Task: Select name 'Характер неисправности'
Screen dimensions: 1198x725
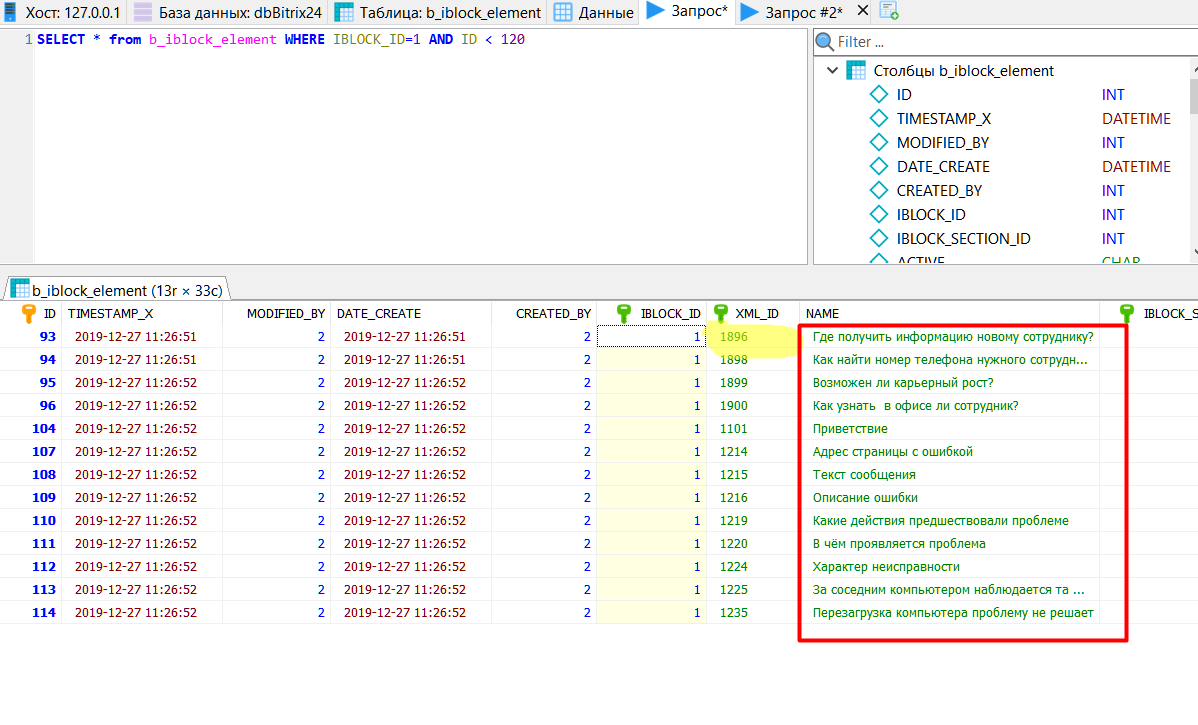Action: click(x=886, y=566)
